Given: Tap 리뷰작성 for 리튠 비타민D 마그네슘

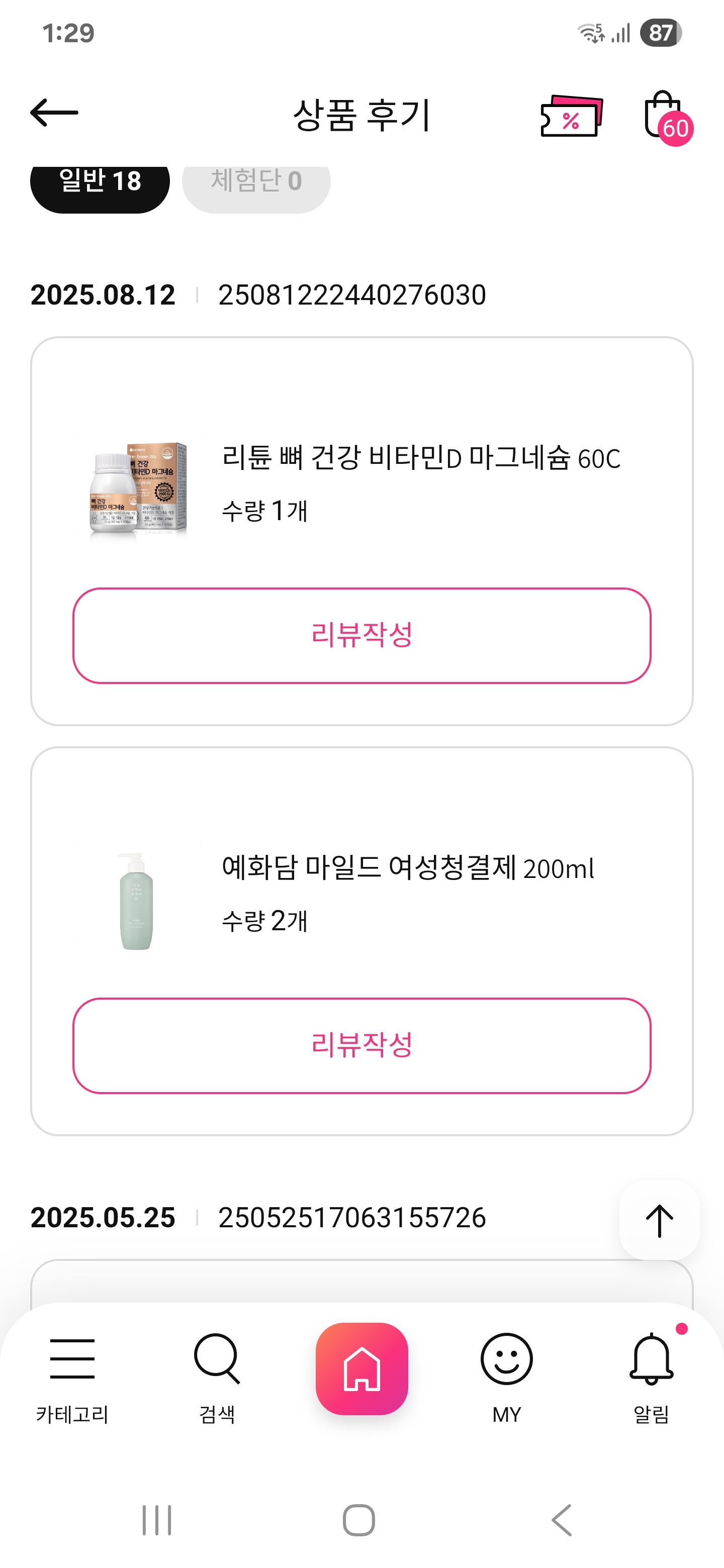Looking at the screenshot, I should pyautogui.click(x=361, y=635).
